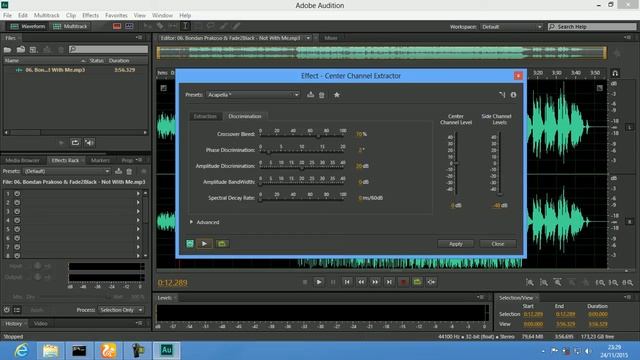This screenshot has width=640, height=360.
Task: Toggle auto-play in Files panel
Action: tap(89, 142)
